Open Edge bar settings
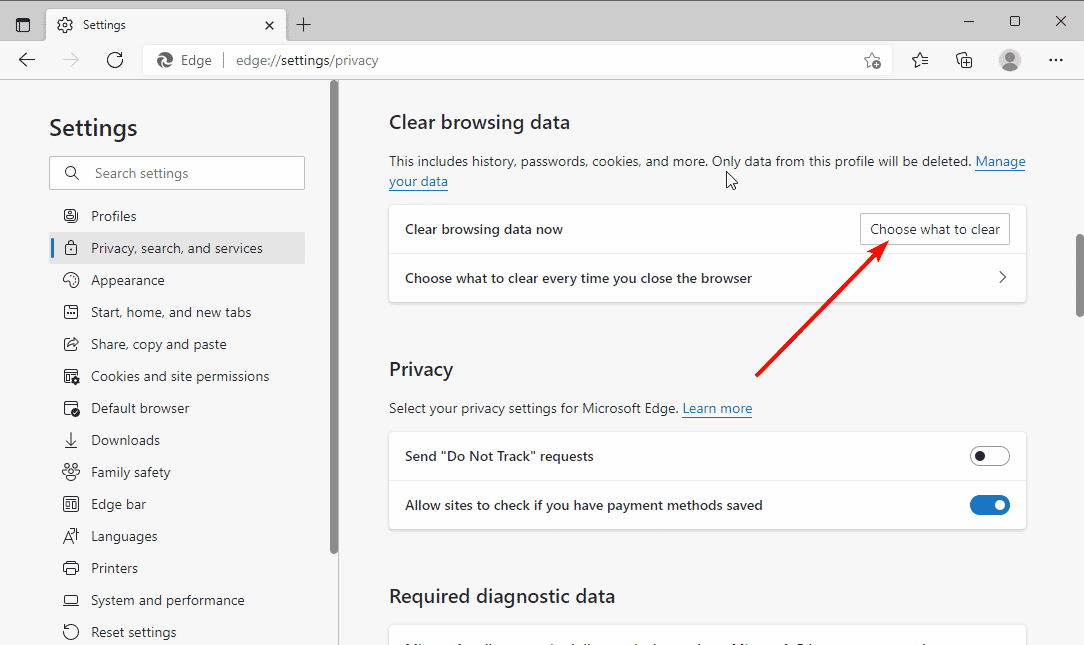This screenshot has width=1084, height=645. [177, 504]
